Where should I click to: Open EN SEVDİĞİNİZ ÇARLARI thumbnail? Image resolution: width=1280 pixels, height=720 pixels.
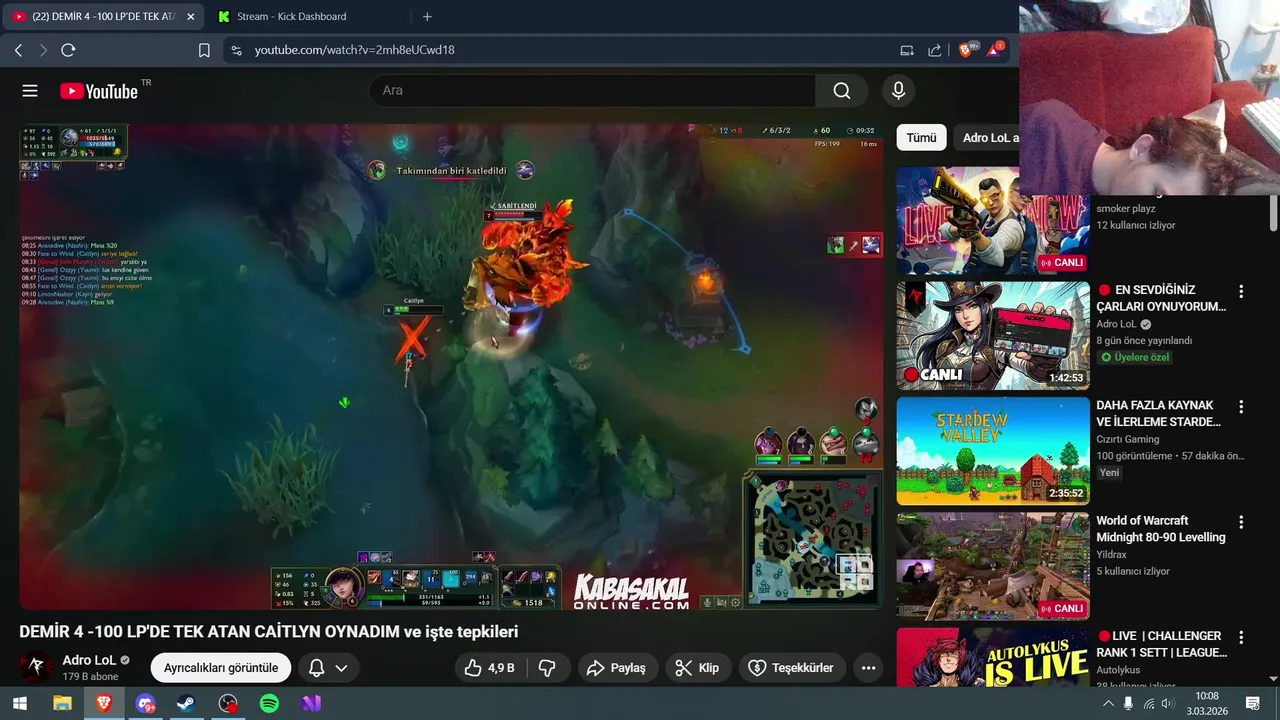[993, 335]
